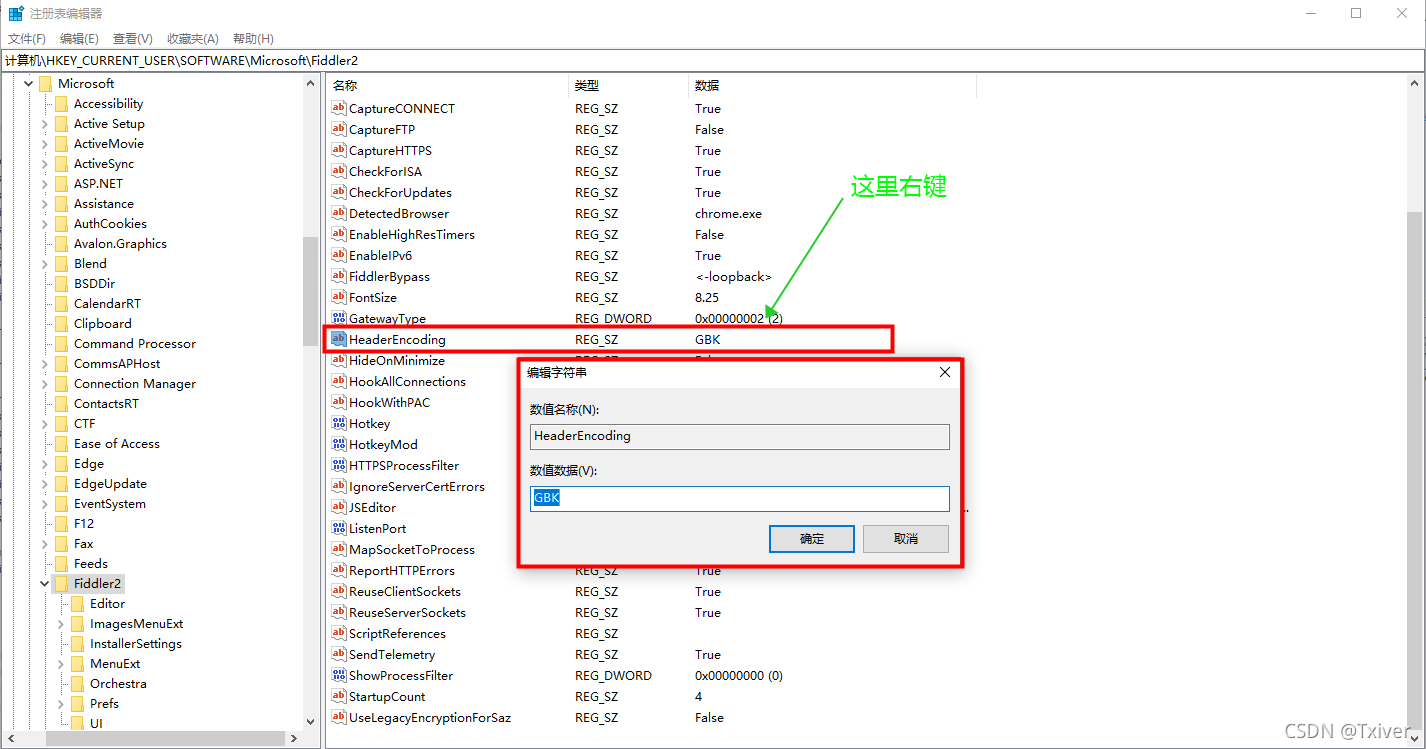Click 确定 in the edit string dialog

click(812, 539)
